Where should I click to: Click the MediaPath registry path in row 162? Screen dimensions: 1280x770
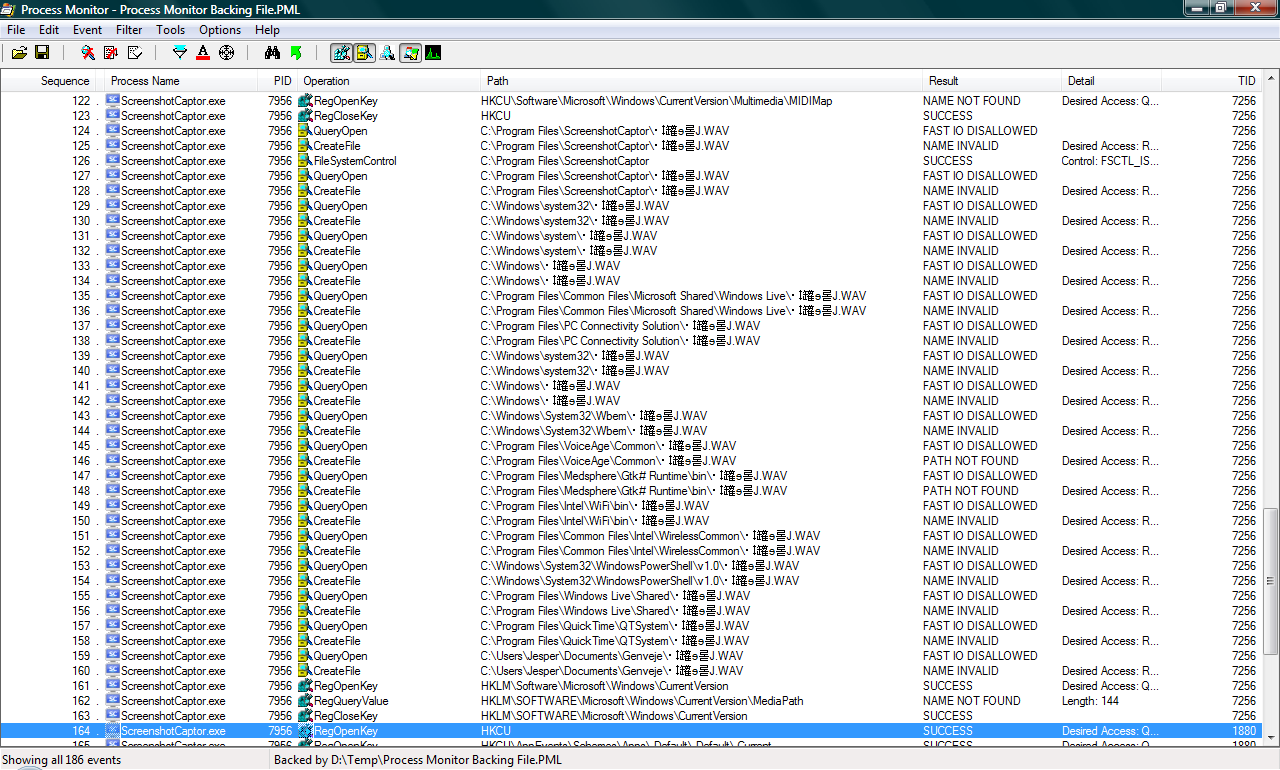(x=642, y=701)
